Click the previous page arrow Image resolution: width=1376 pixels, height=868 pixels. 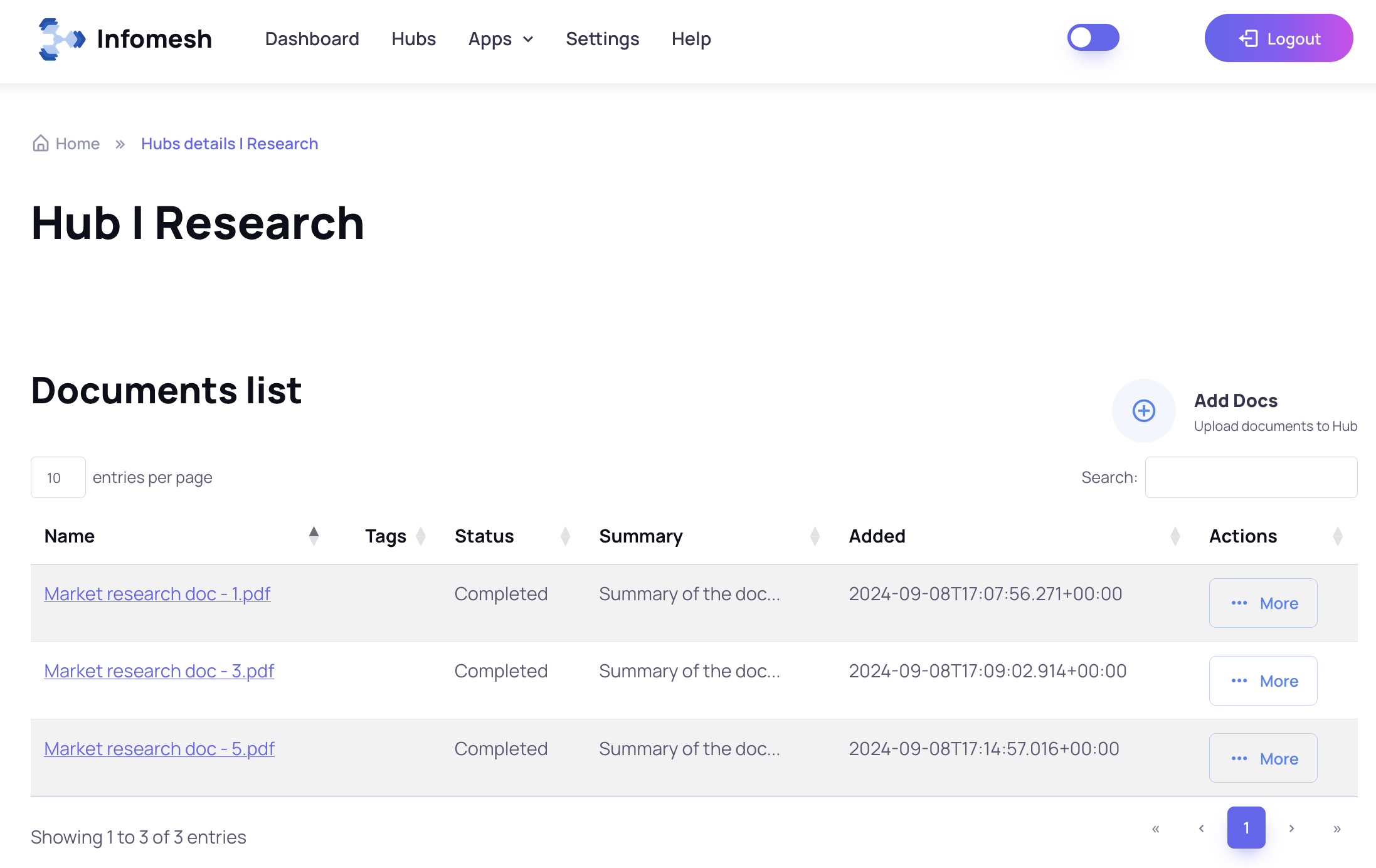pos(1201,828)
